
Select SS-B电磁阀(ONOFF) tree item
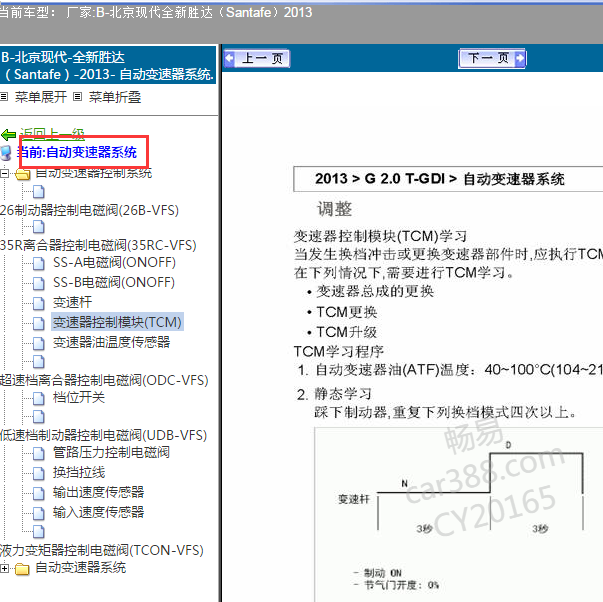click(114, 282)
